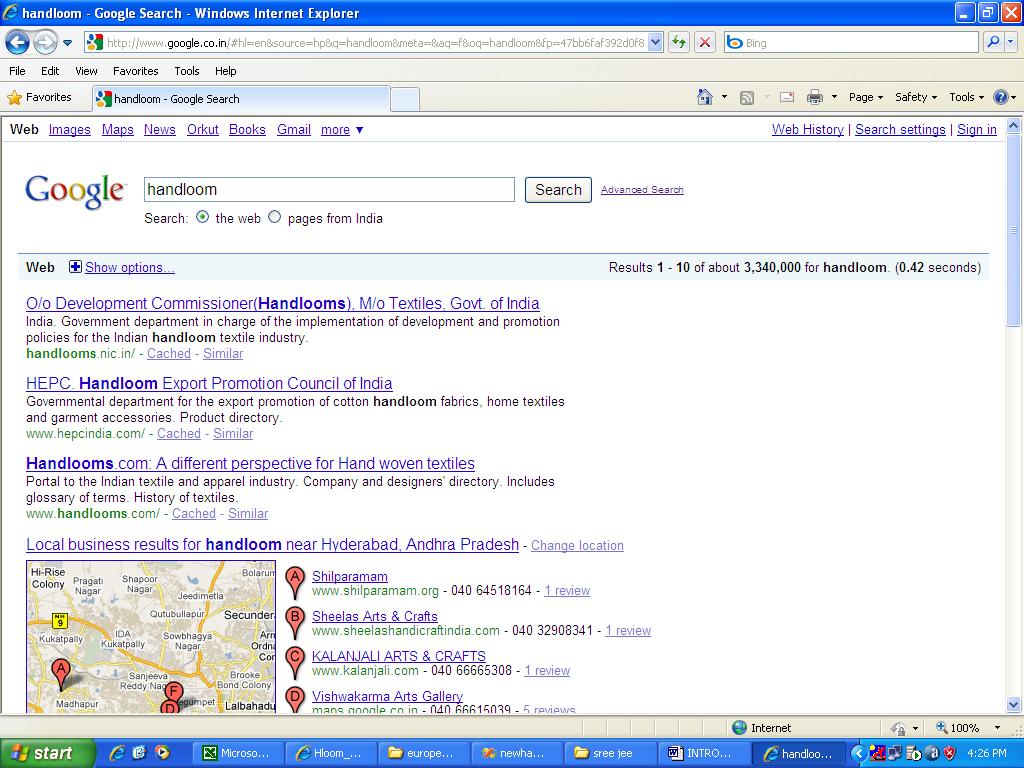Open the "sree jee" folder taskbar button
The image size is (1024, 768).
609,753
